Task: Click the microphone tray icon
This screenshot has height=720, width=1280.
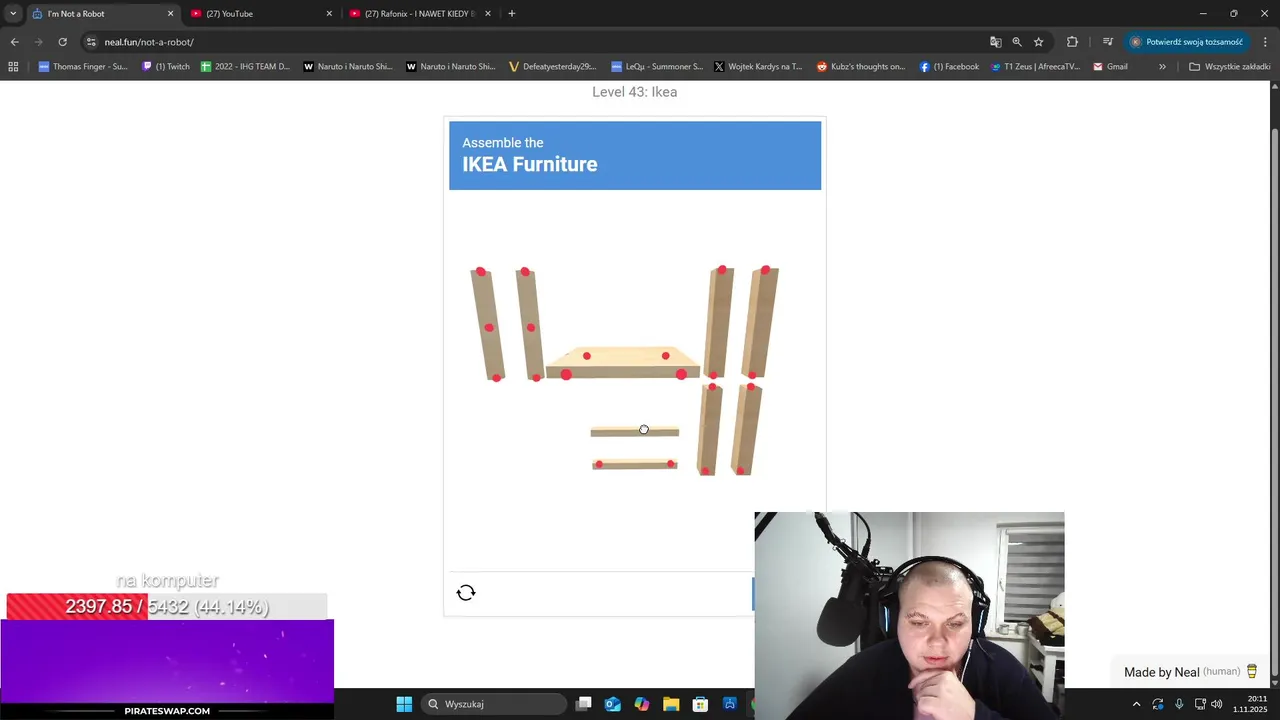Action: coord(1179,704)
